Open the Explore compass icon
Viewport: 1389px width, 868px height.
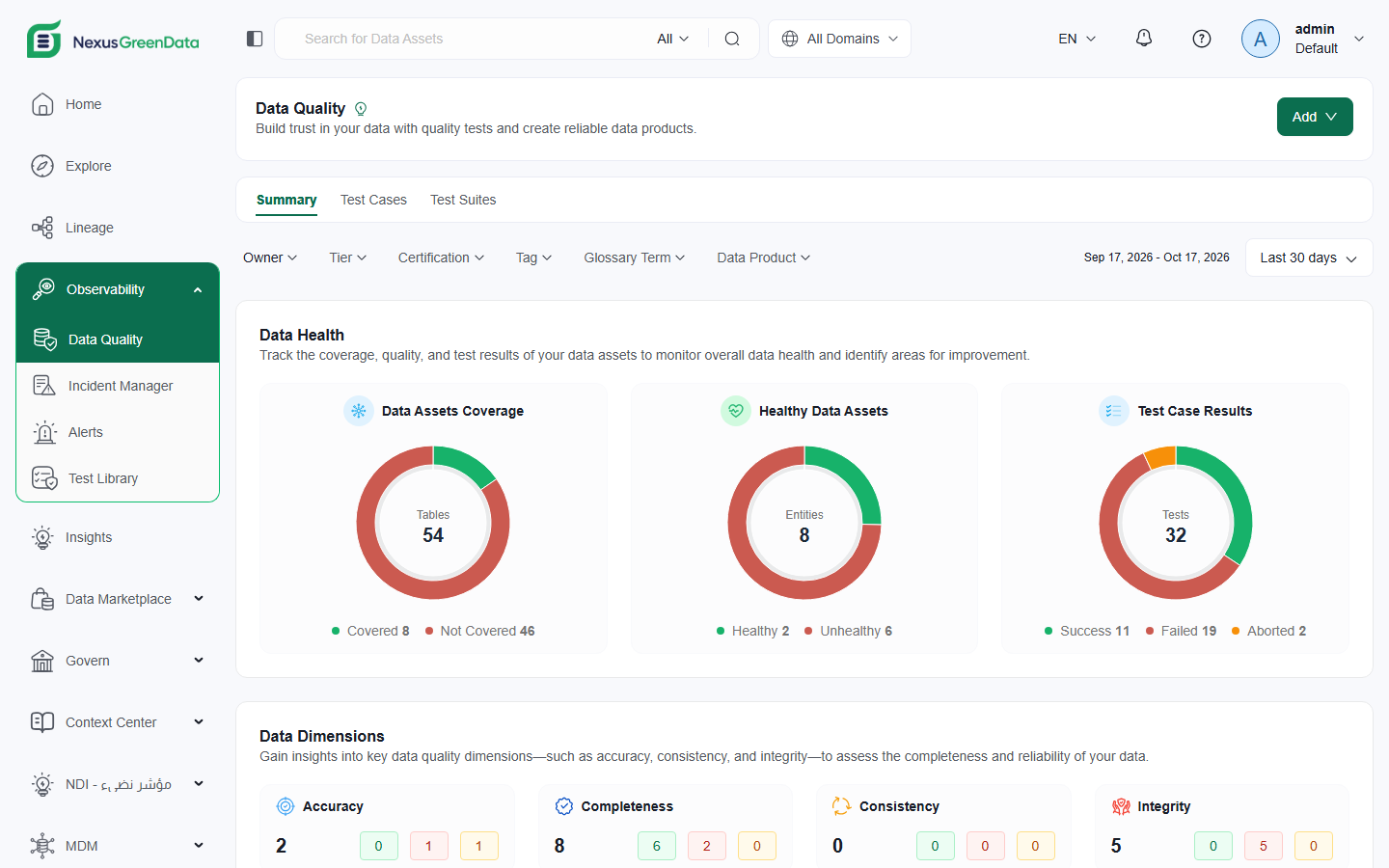(x=42, y=166)
